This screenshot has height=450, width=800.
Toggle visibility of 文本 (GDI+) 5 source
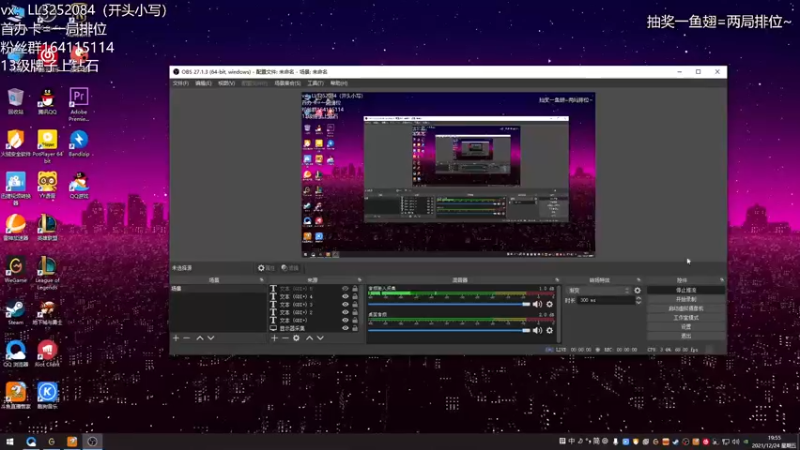345,289
